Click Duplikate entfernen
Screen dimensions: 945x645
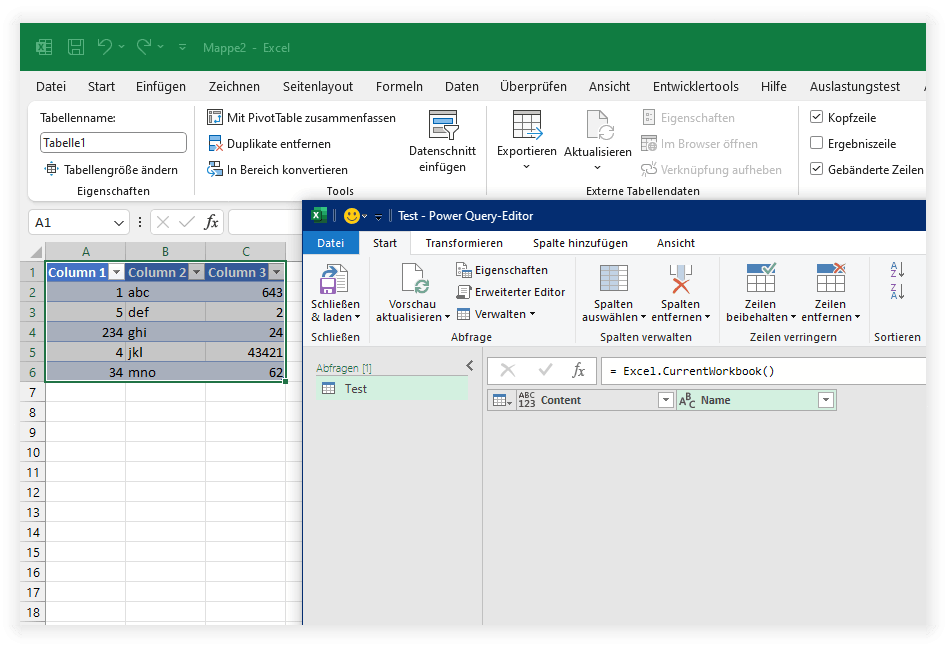271,143
